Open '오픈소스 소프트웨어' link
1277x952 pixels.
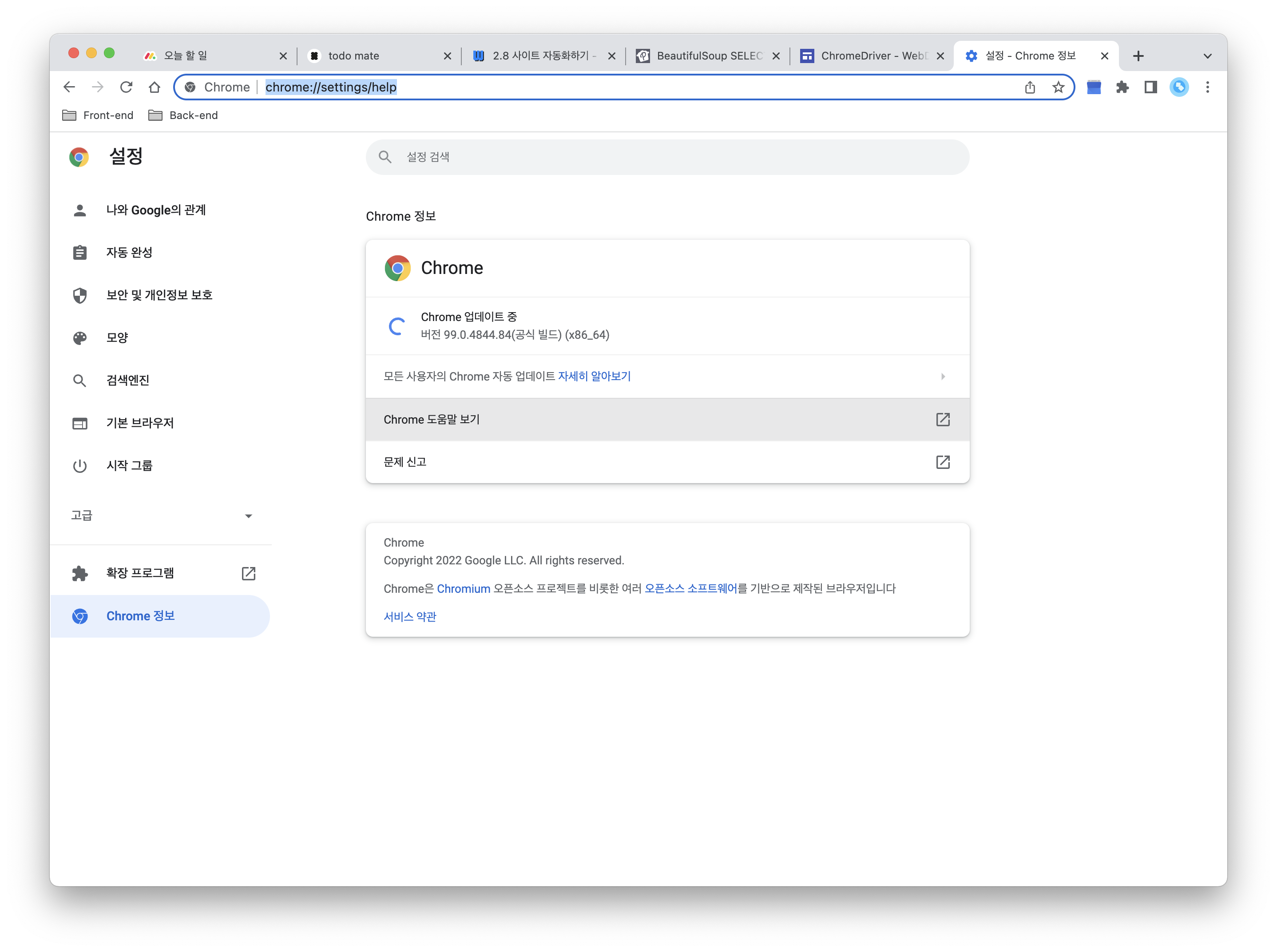690,588
